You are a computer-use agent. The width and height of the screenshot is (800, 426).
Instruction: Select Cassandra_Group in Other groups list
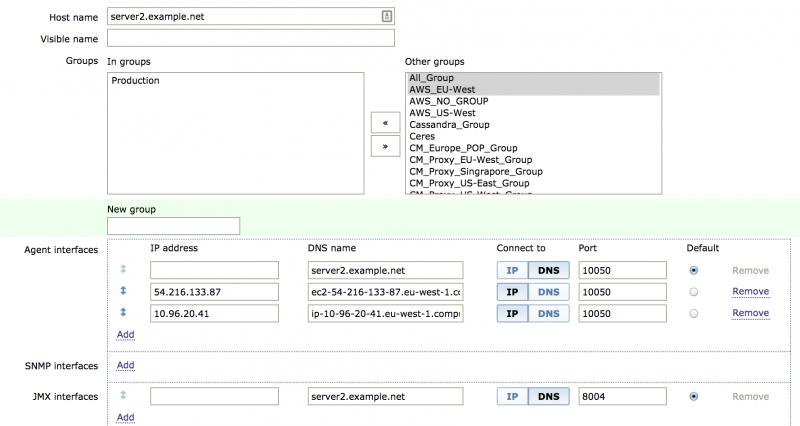pyautogui.click(x=450, y=125)
